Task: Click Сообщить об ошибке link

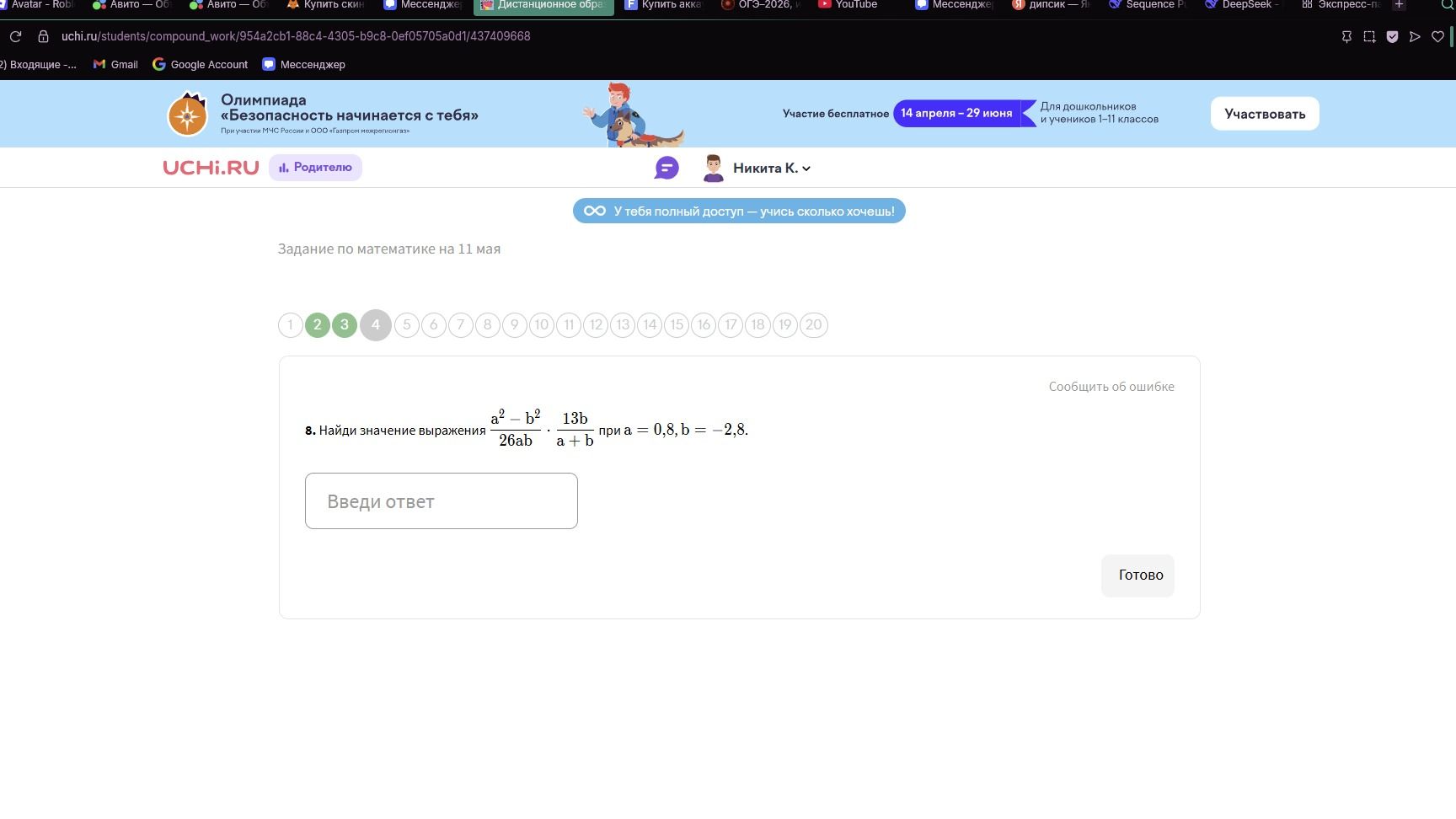Action: point(1111,387)
